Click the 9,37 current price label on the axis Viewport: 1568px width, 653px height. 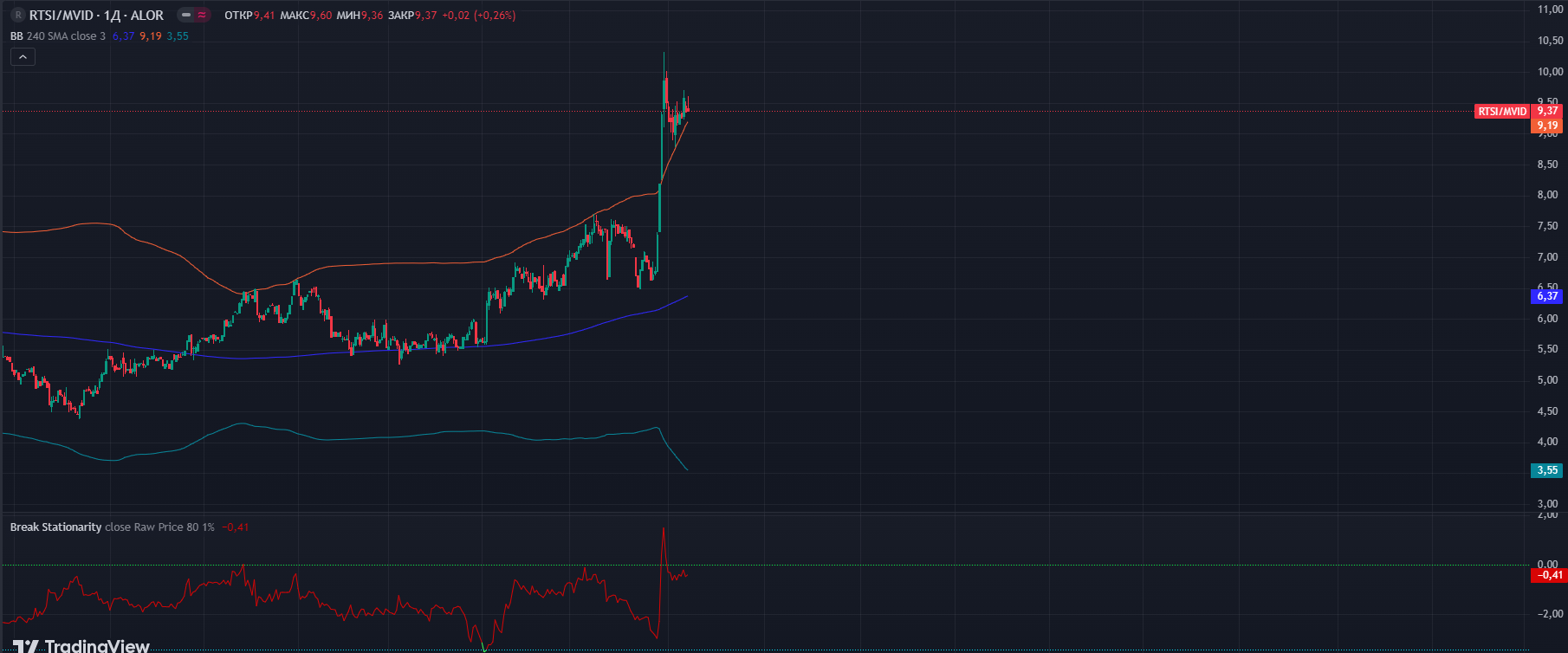point(1547,111)
